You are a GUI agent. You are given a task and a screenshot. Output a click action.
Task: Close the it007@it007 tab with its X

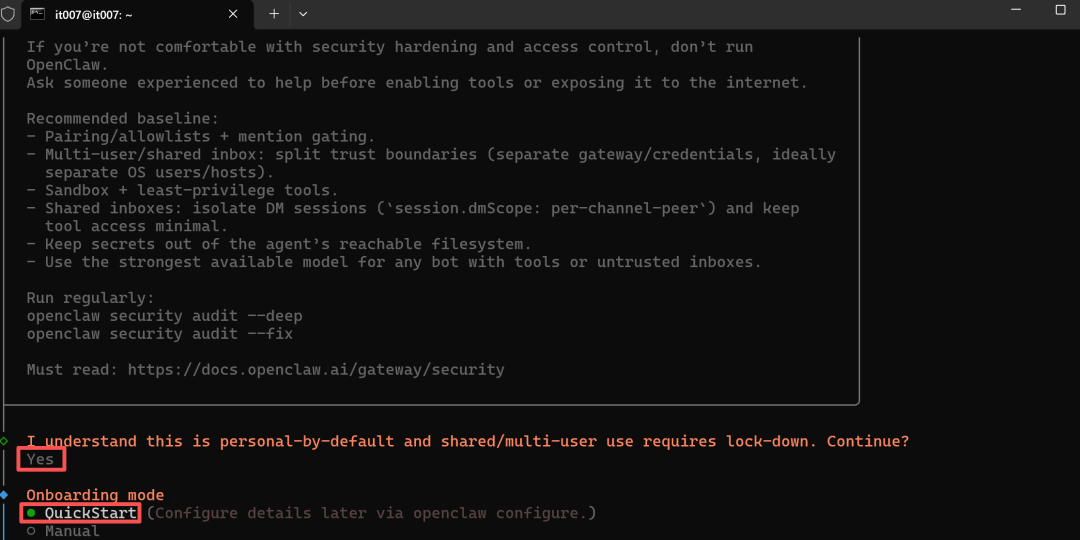233,14
